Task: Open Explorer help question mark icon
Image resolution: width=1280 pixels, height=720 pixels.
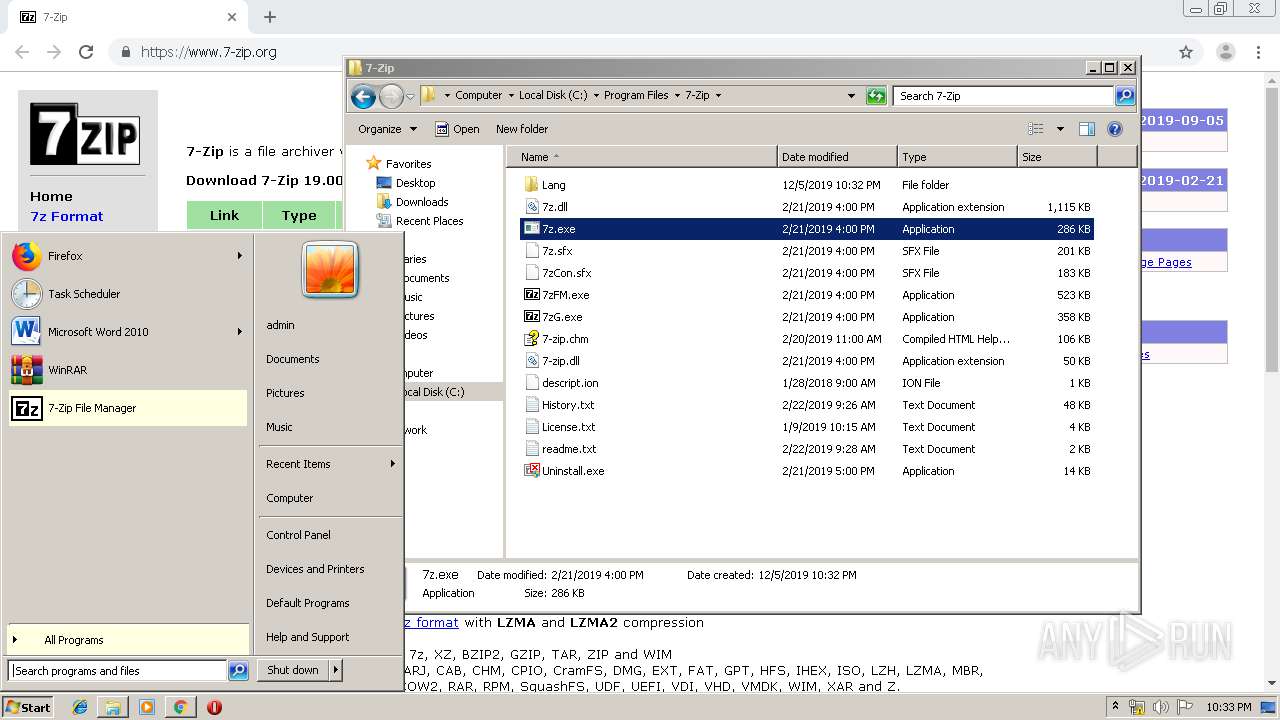Action: pos(1115,129)
